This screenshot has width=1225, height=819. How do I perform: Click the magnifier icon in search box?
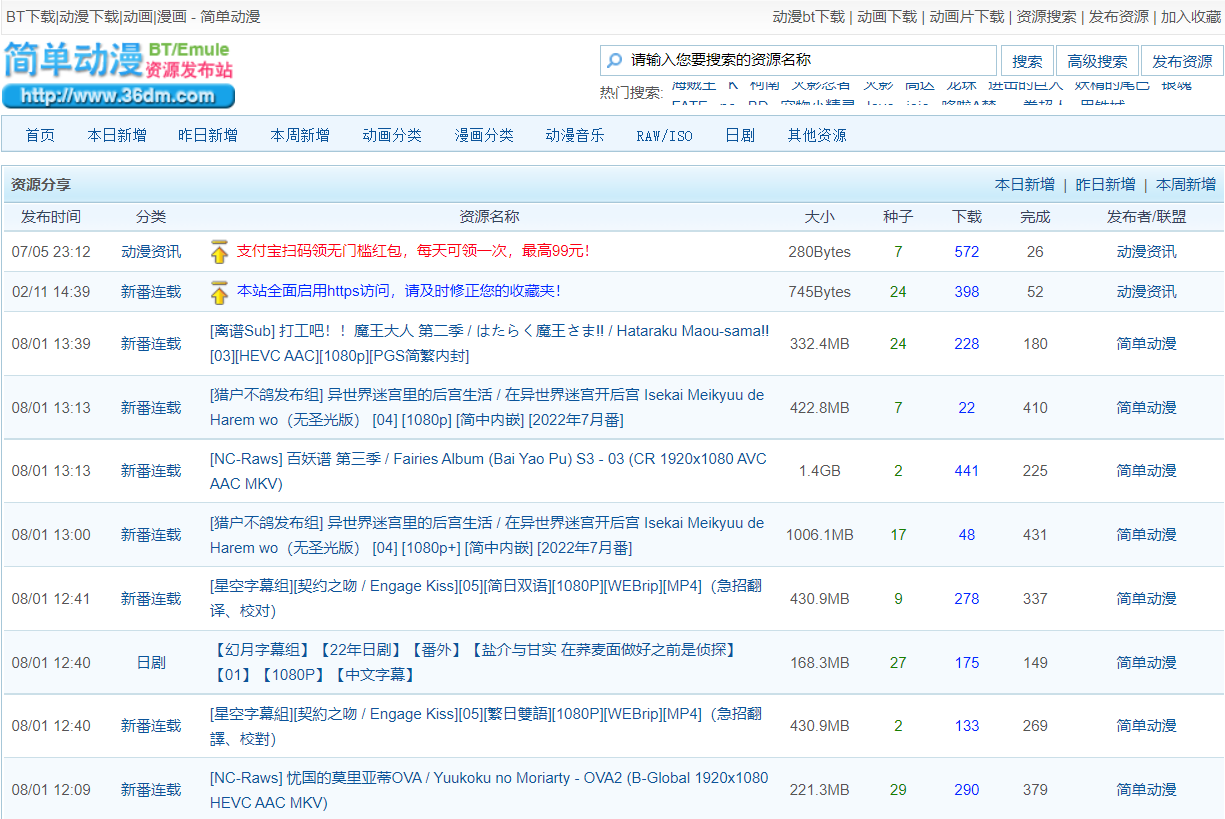point(614,61)
